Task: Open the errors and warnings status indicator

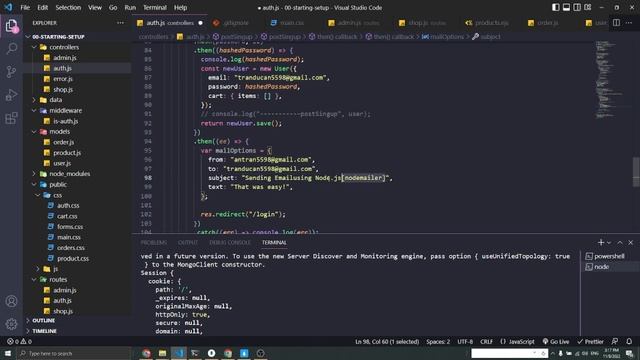Action: pos(19,342)
